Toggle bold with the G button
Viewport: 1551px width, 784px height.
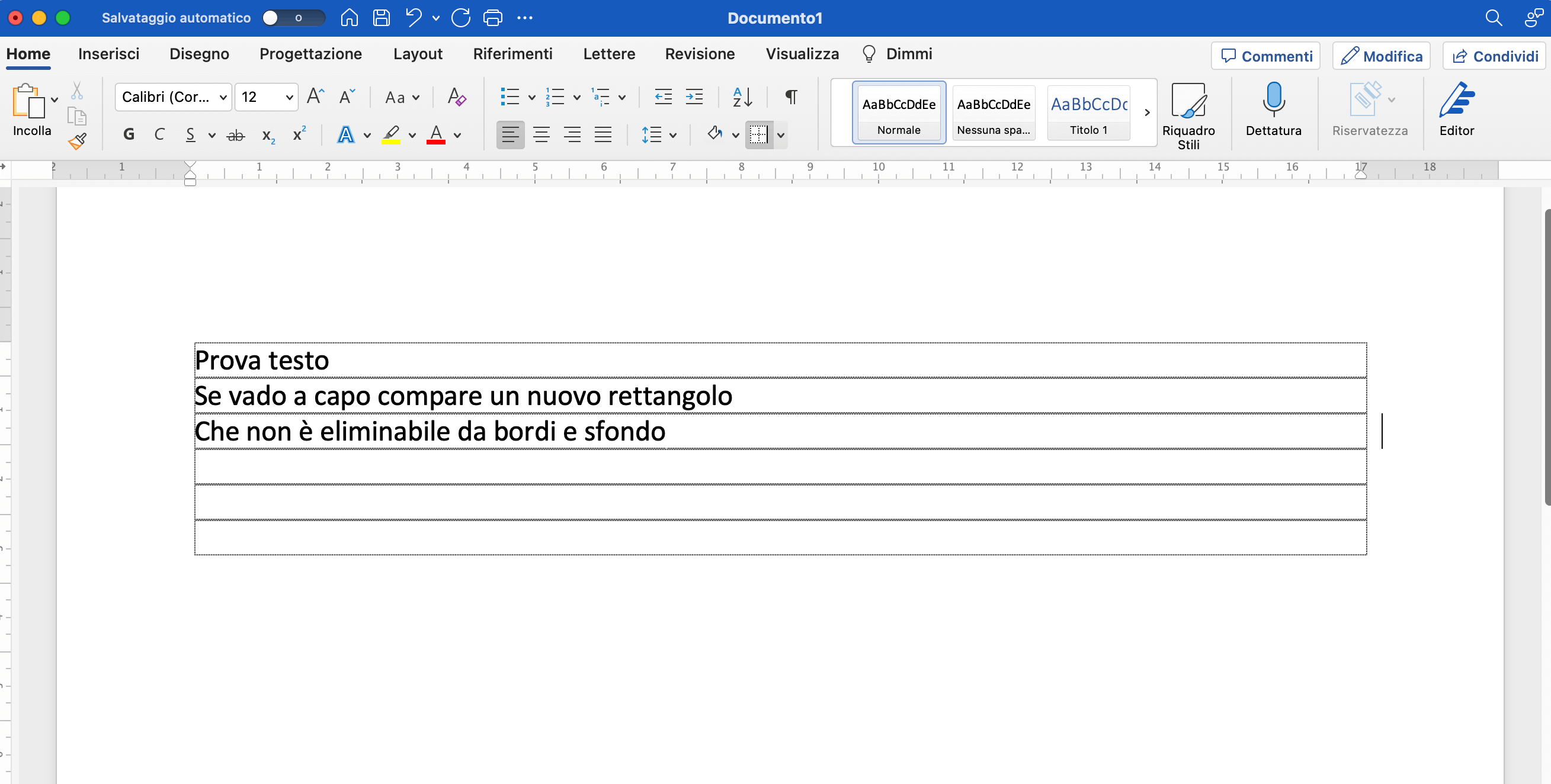coord(128,134)
